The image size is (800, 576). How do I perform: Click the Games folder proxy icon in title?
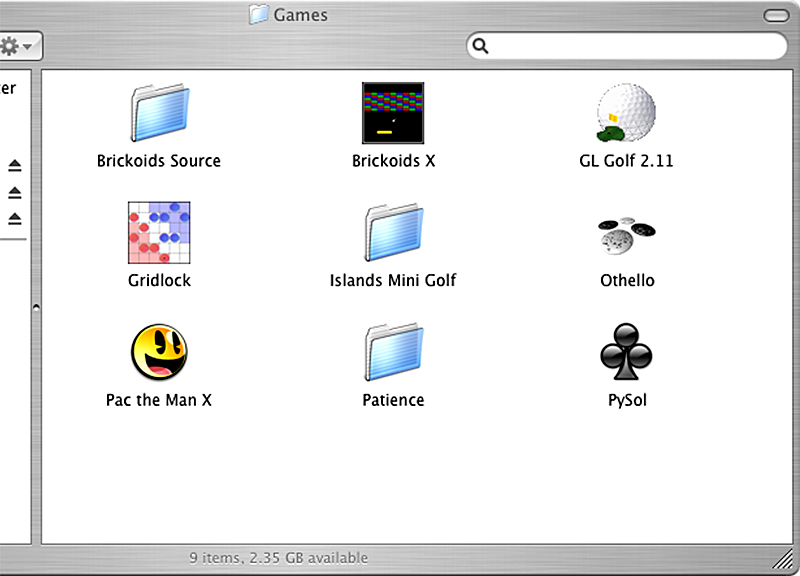259,14
